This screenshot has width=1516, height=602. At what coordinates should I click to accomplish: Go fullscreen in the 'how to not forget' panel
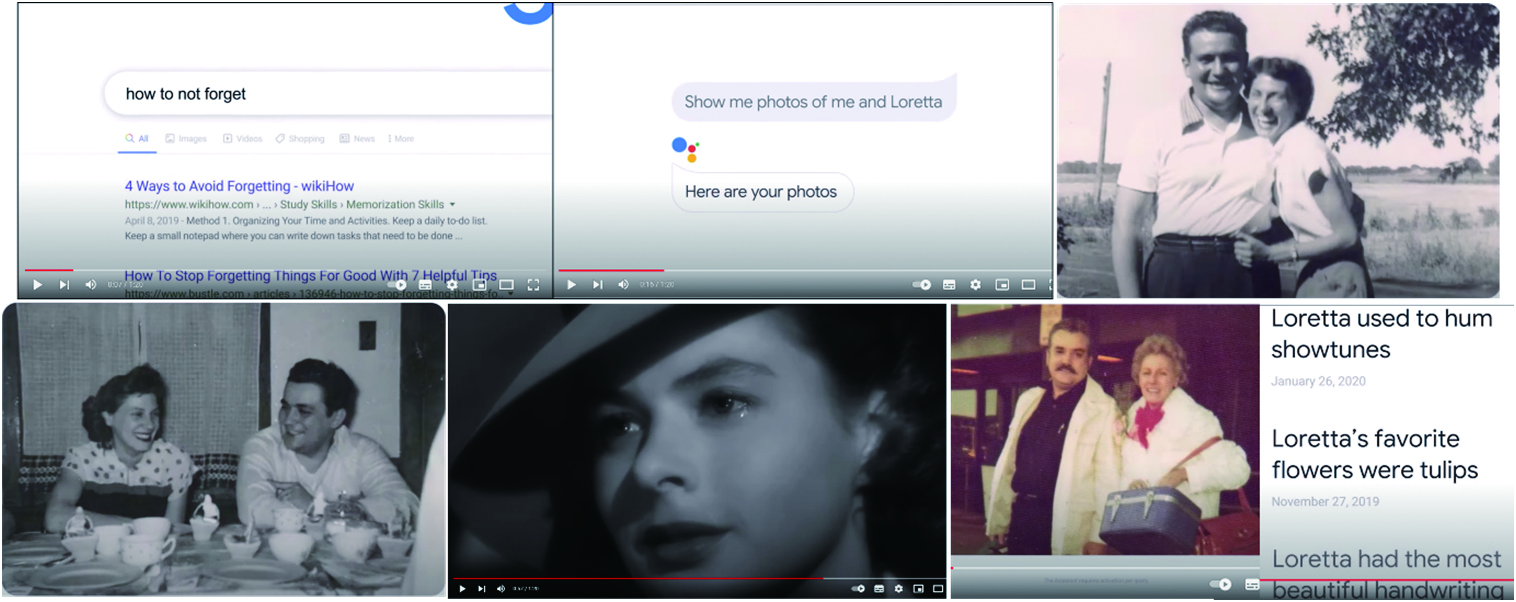click(533, 285)
